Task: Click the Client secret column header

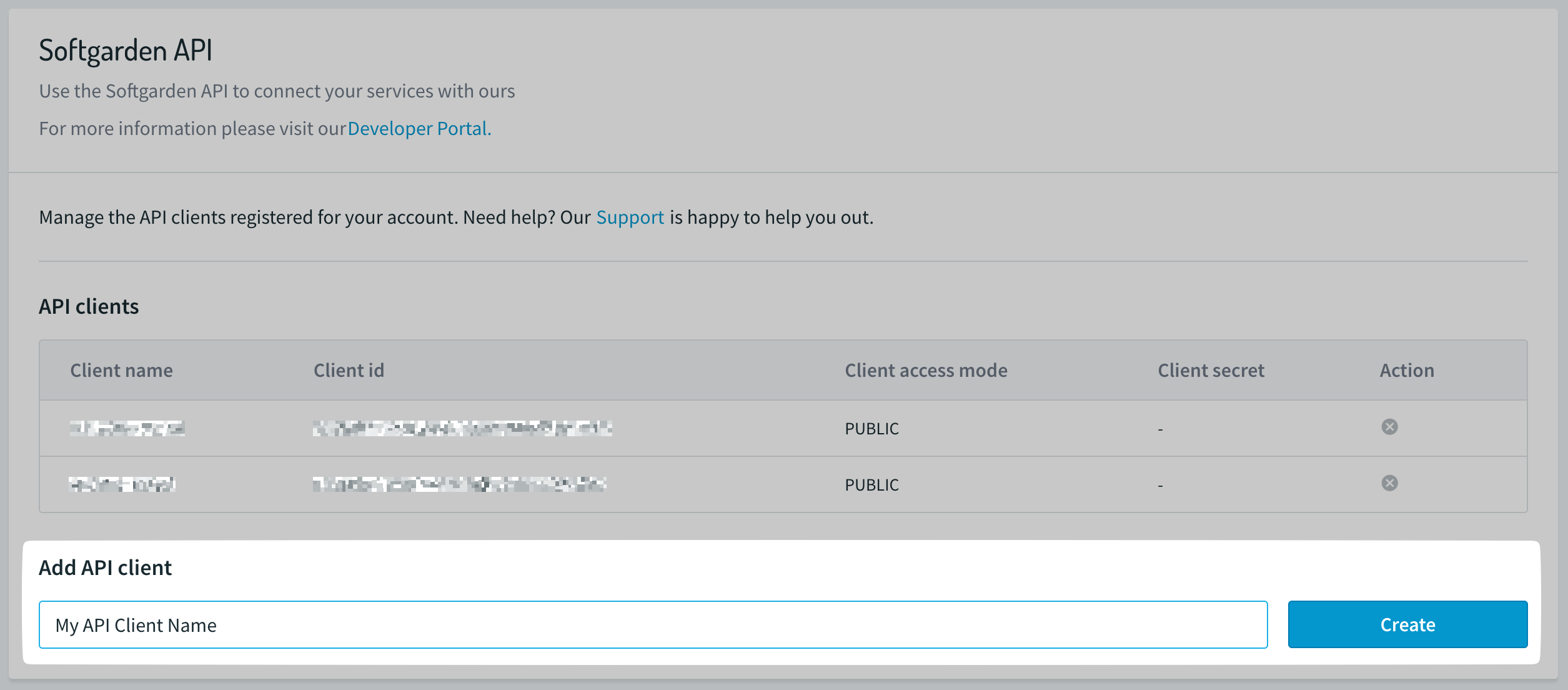Action: pyautogui.click(x=1211, y=370)
